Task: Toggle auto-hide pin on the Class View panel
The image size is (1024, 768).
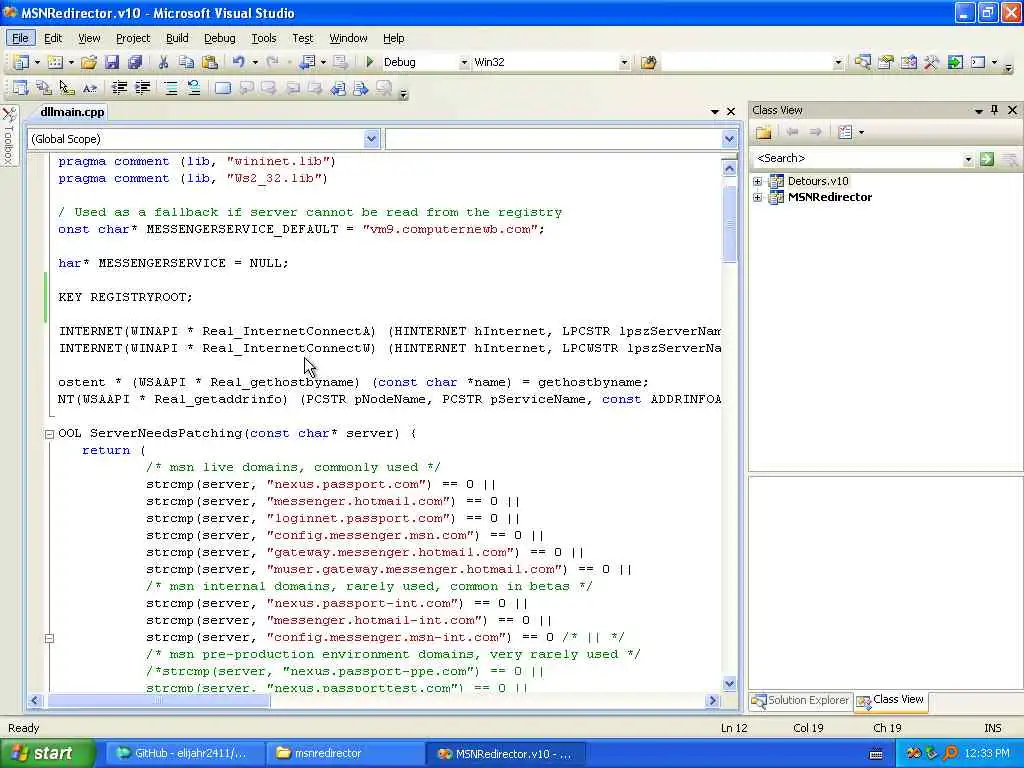Action: [x=995, y=110]
